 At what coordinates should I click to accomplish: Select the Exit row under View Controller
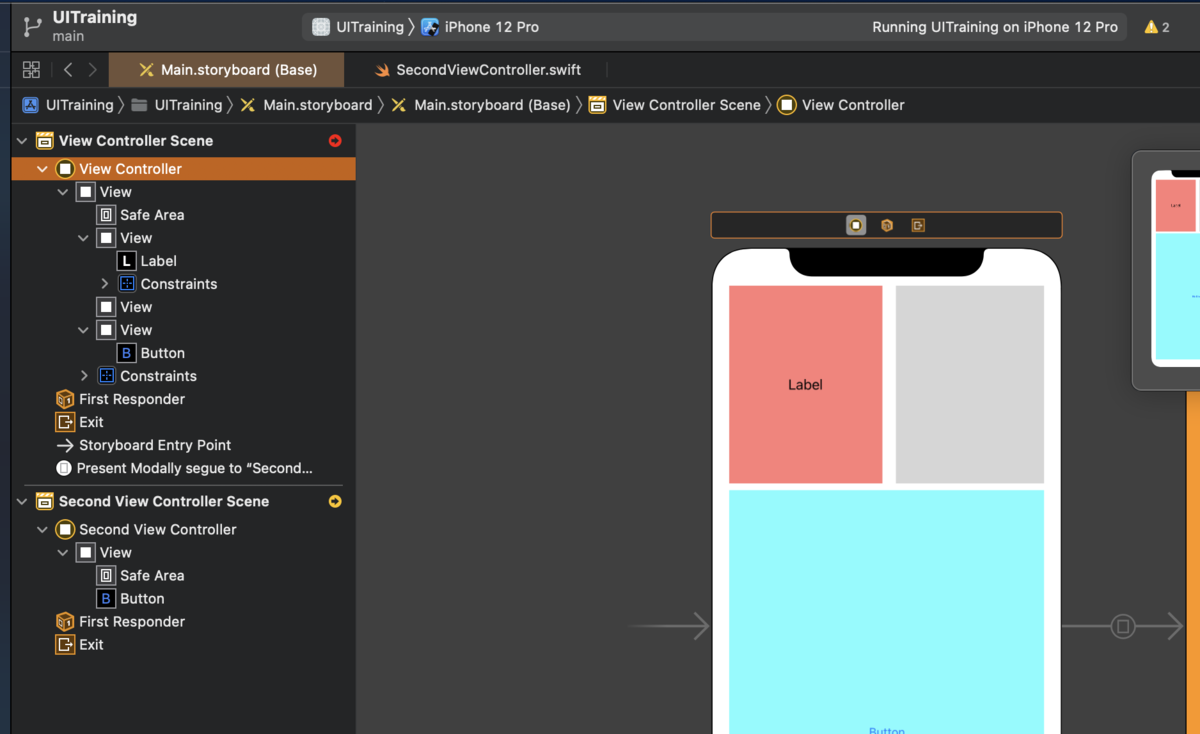click(184, 422)
